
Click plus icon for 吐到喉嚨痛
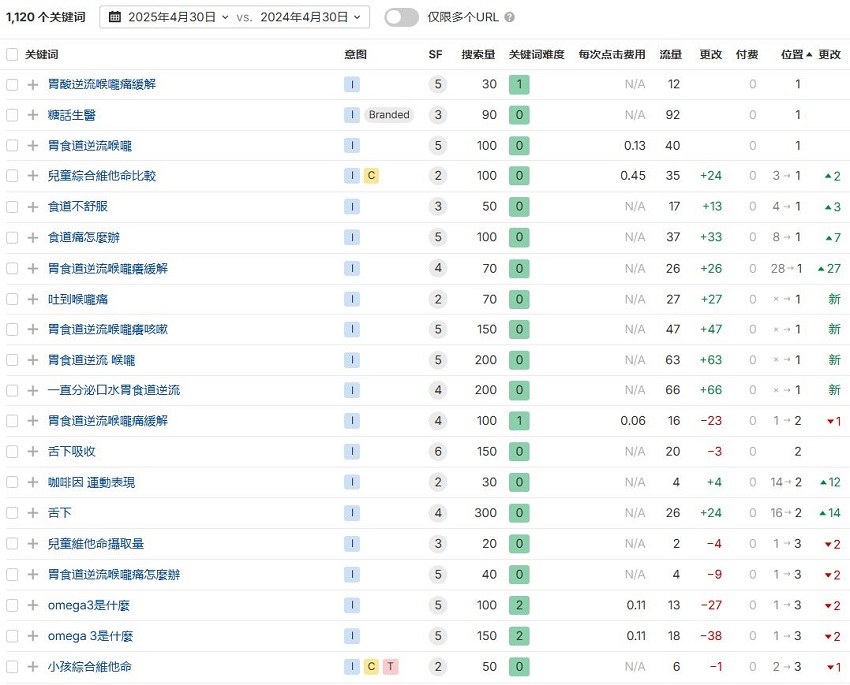tap(33, 299)
